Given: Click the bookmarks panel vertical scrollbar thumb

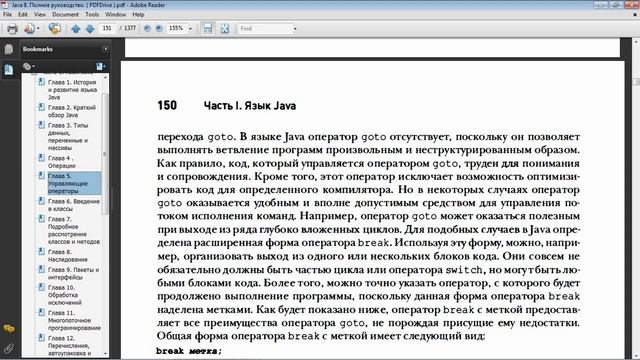Looking at the screenshot, I should tap(105, 153).
